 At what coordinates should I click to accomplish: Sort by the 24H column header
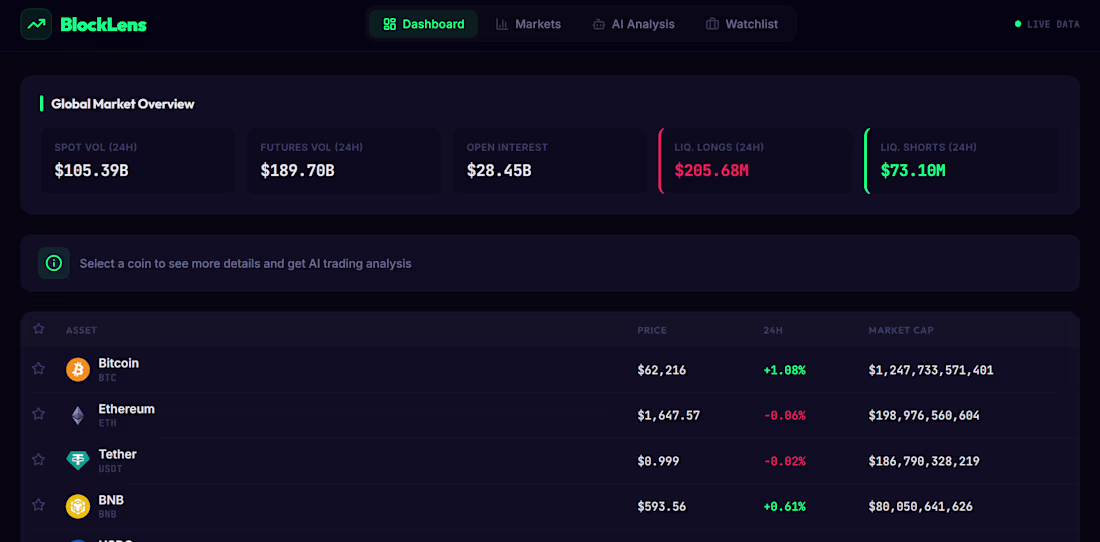pos(772,330)
